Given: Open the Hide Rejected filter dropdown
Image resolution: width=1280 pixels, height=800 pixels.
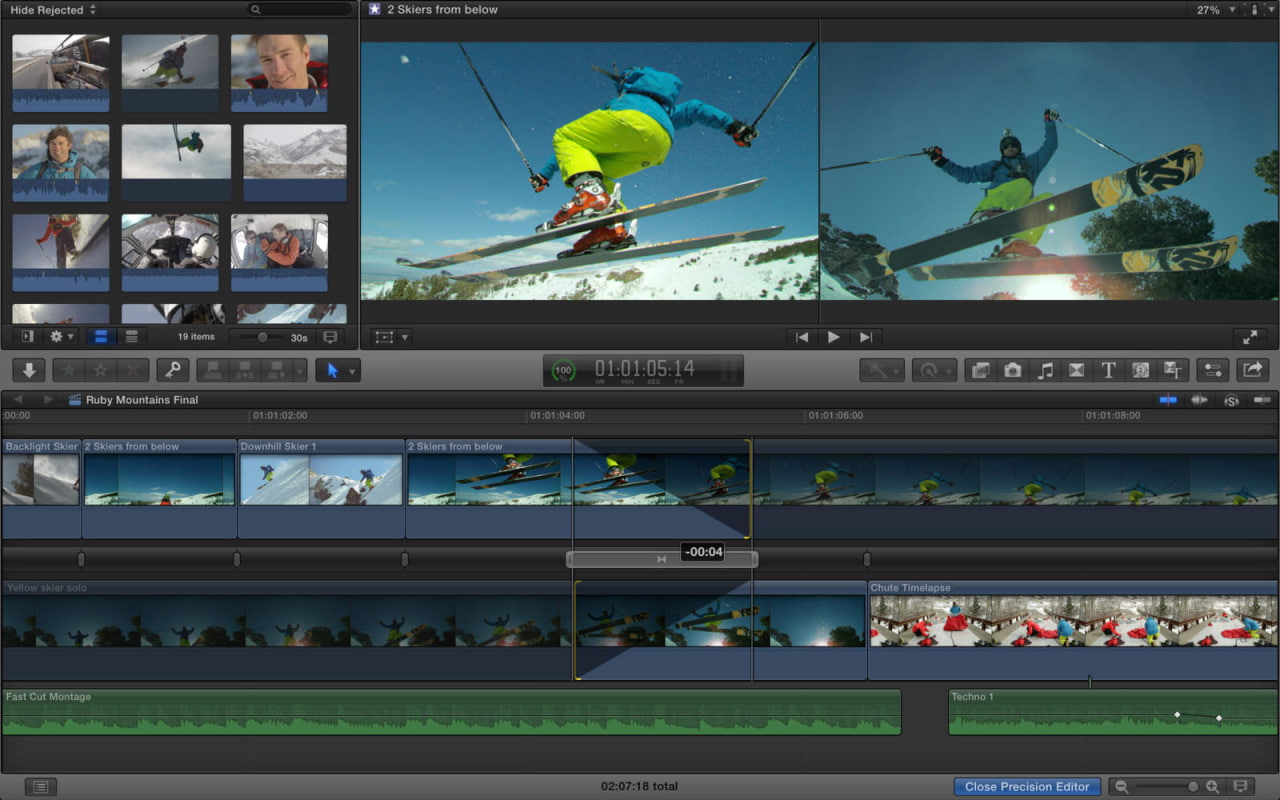Looking at the screenshot, I should coord(45,10).
